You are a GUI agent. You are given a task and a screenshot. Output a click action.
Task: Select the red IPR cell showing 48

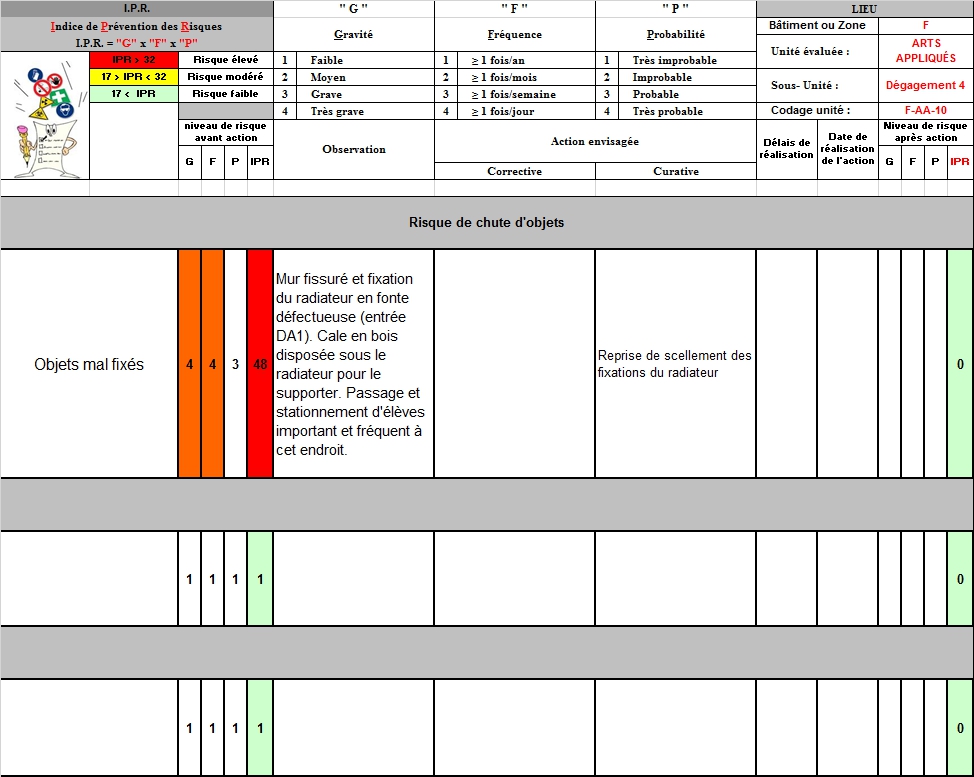260,364
